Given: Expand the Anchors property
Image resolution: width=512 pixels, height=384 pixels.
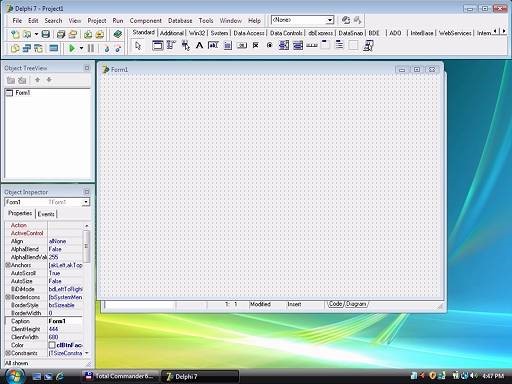Looking at the screenshot, I should point(8,265).
